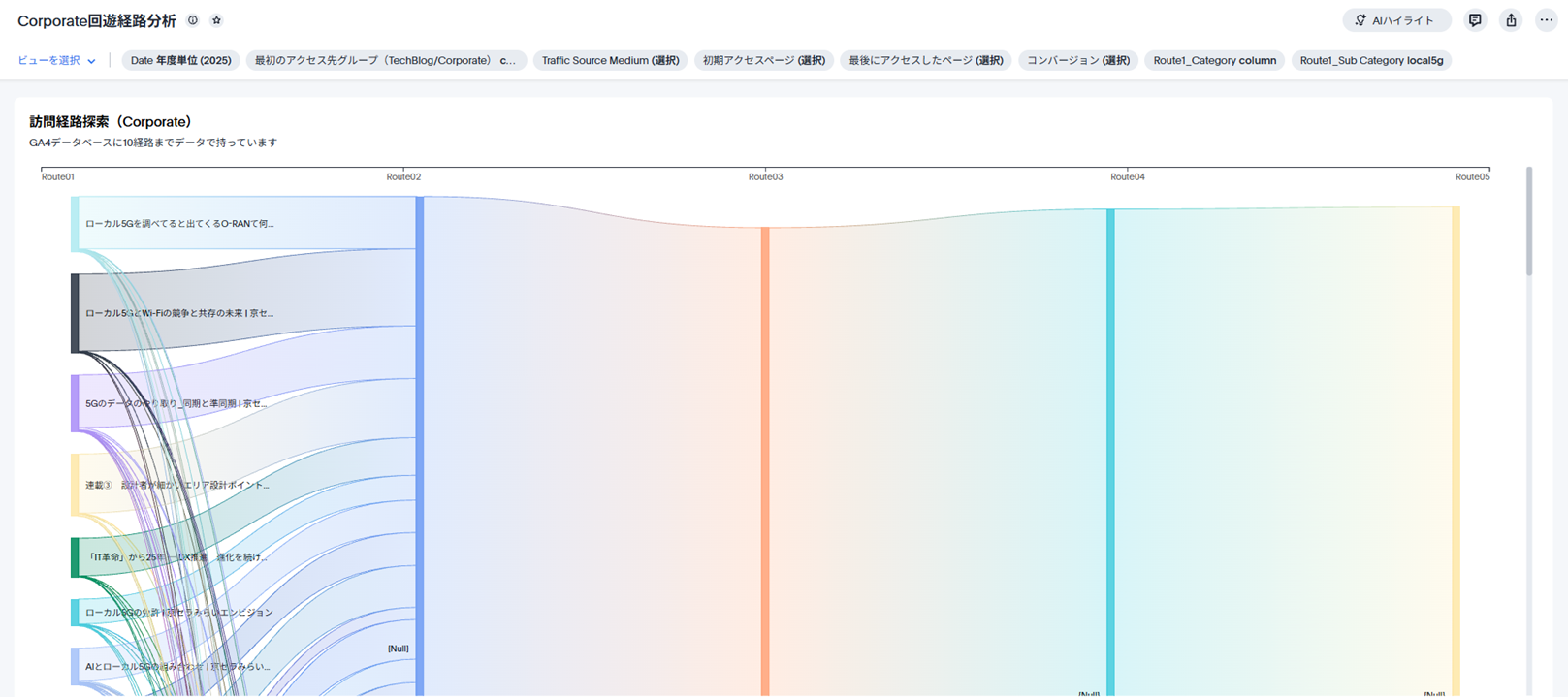Open the 最初のアクセス先グループ filter chip

pos(386,60)
